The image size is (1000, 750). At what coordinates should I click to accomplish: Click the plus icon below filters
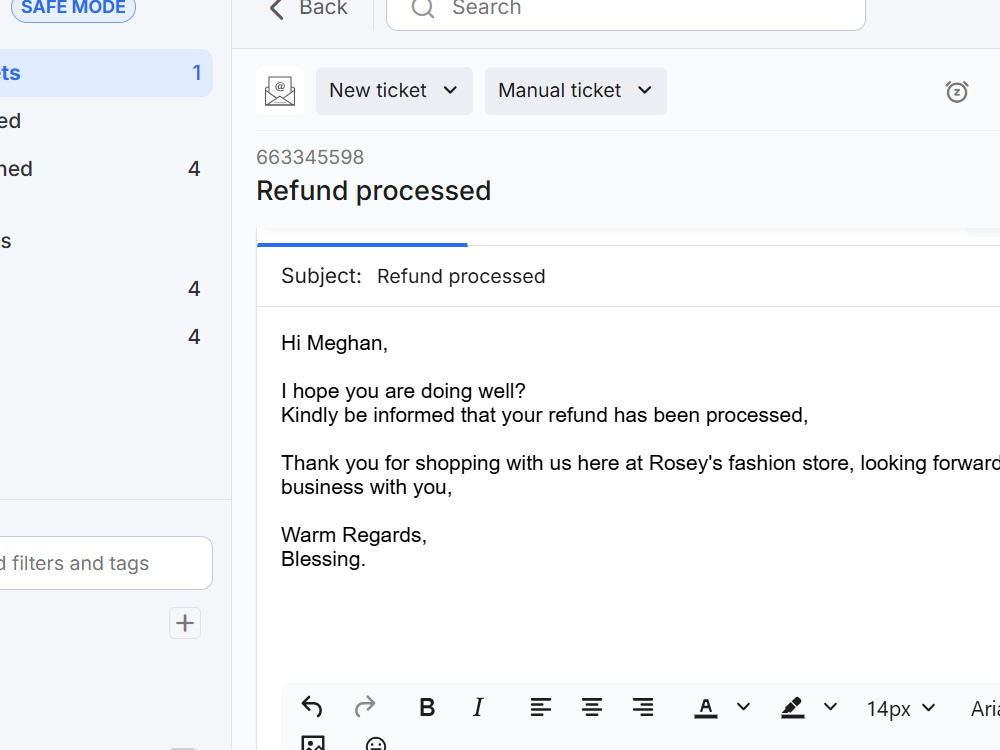click(185, 623)
